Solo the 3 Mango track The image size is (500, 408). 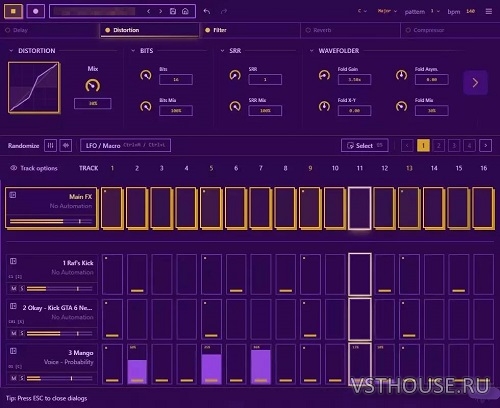tap(22, 378)
